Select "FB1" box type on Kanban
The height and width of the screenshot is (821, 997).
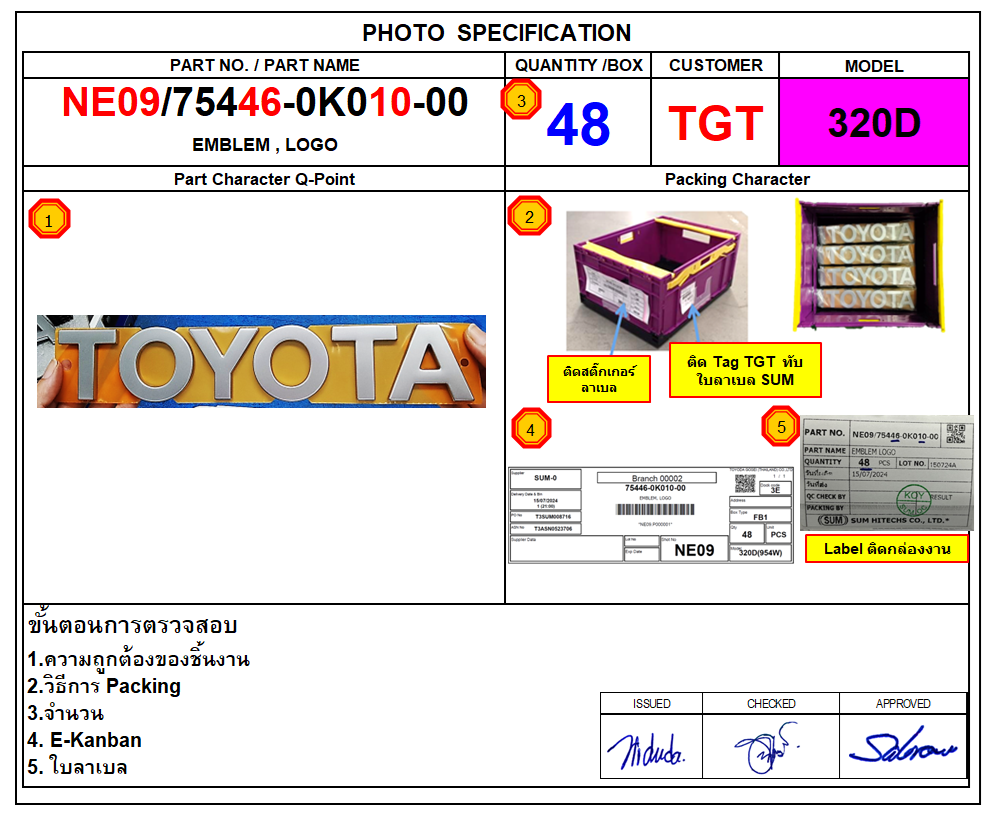click(760, 517)
